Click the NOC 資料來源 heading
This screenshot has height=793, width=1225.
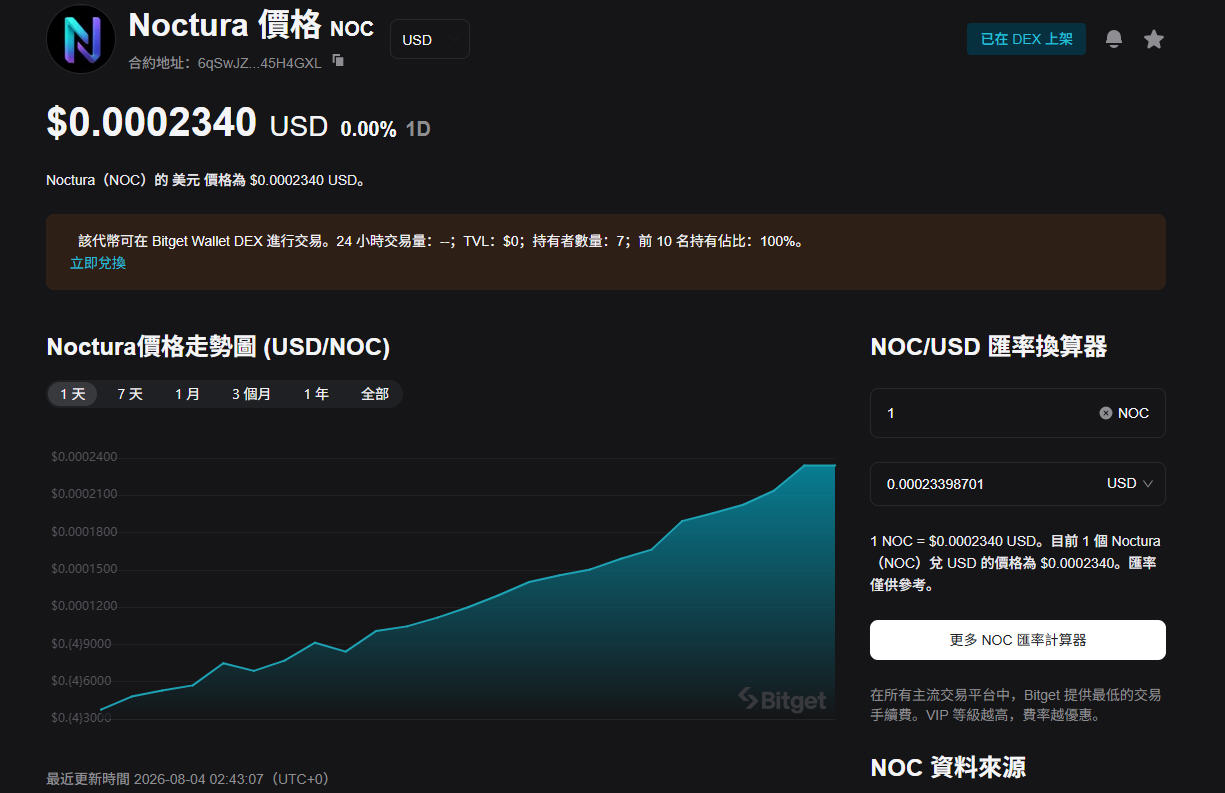pyautogui.click(x=948, y=767)
